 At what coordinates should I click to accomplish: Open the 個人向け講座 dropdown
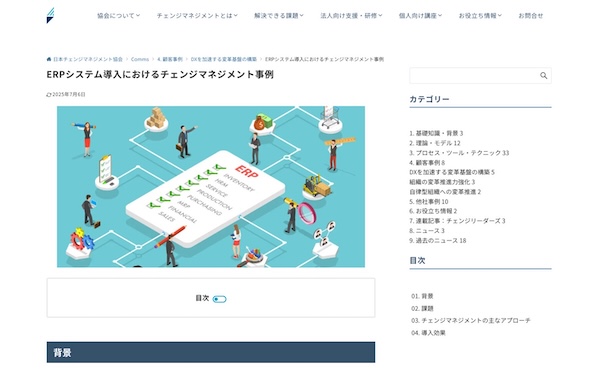[420, 16]
